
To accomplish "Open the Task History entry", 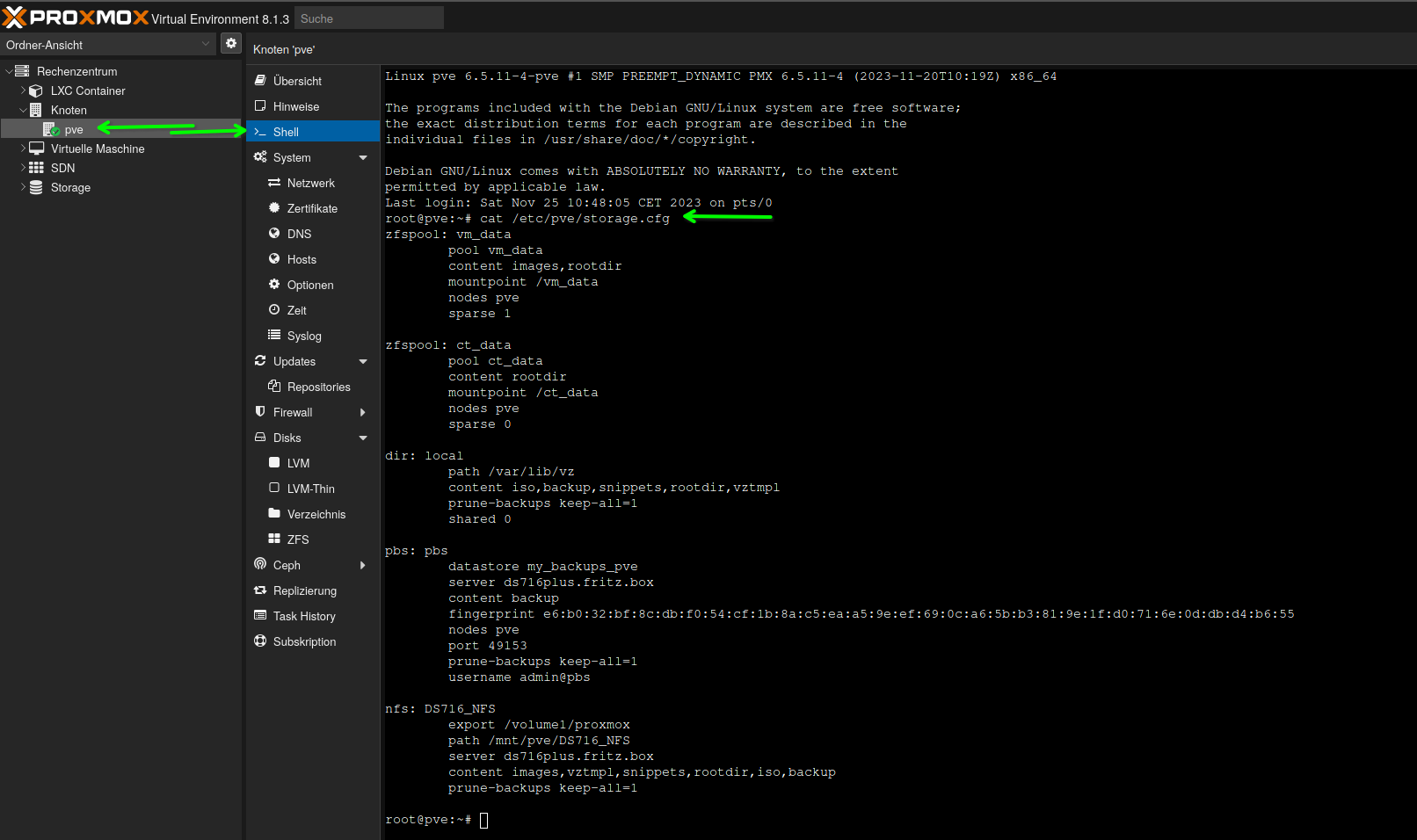I will pyautogui.click(x=313, y=616).
